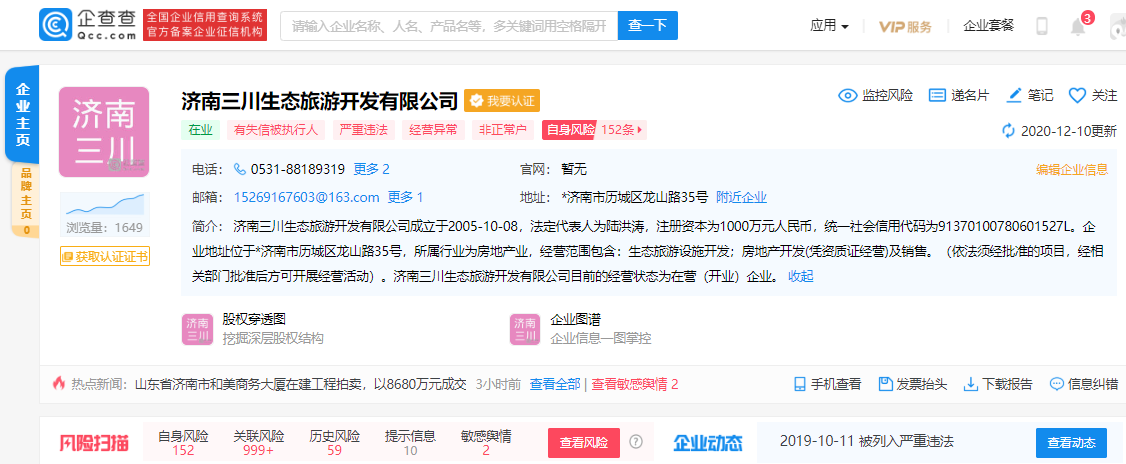Viewport: 1126px width, 464px height.
Task: Open 笔记 pencil note icon
Action: (x=1014, y=96)
